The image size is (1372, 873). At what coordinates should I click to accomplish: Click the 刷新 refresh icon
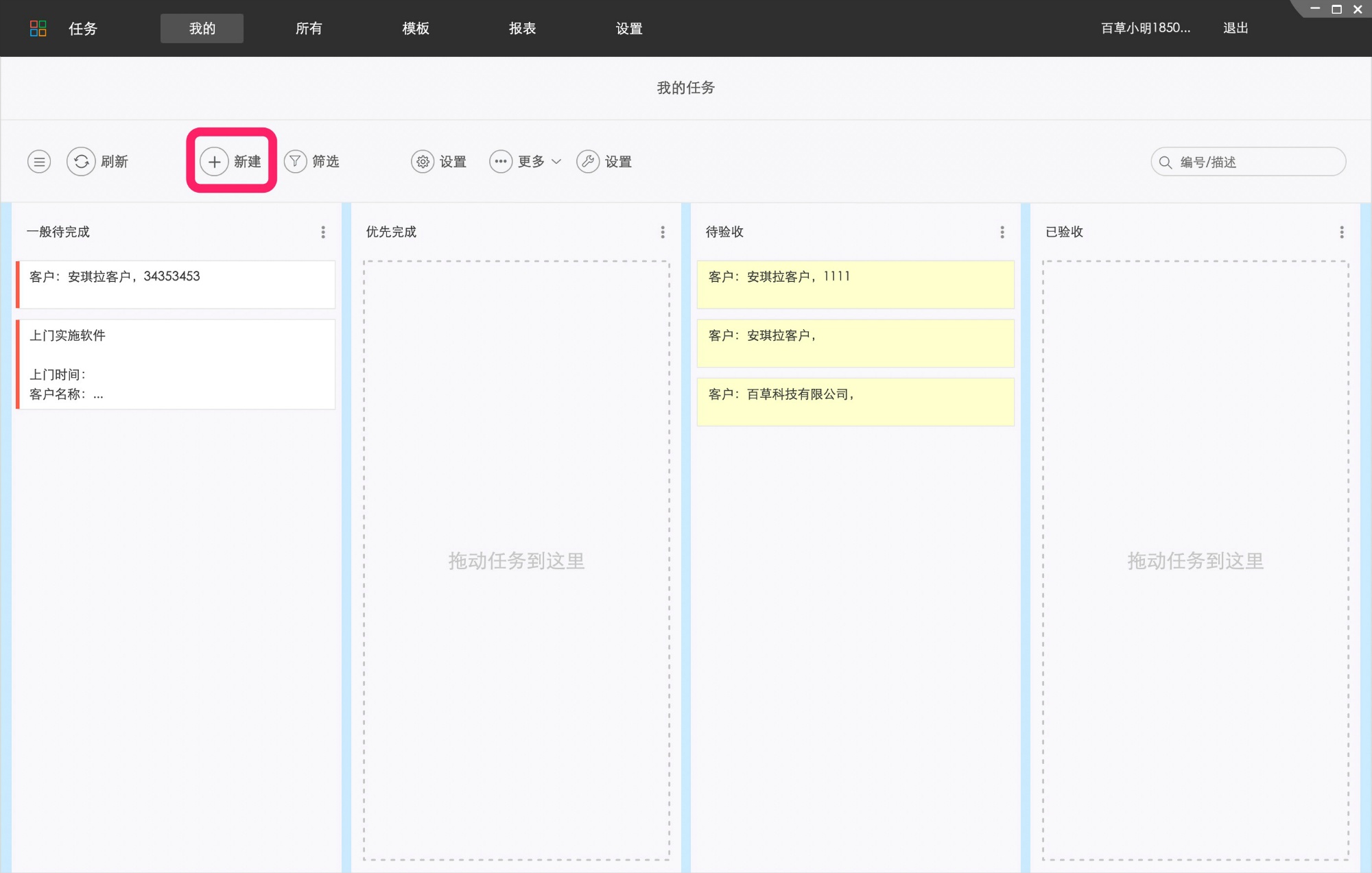(x=81, y=162)
